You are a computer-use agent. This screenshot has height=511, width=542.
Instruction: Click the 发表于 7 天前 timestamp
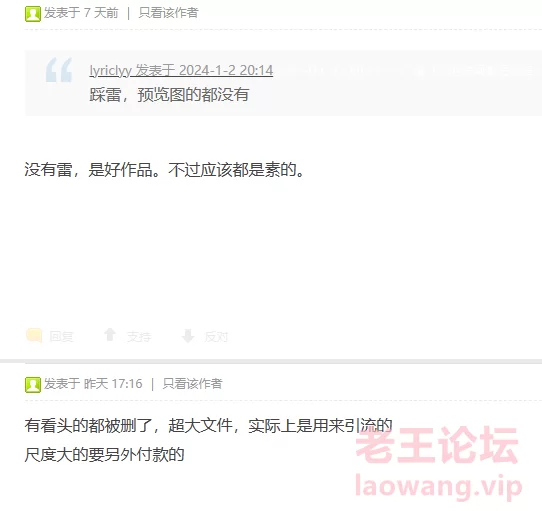pyautogui.click(x=81, y=13)
